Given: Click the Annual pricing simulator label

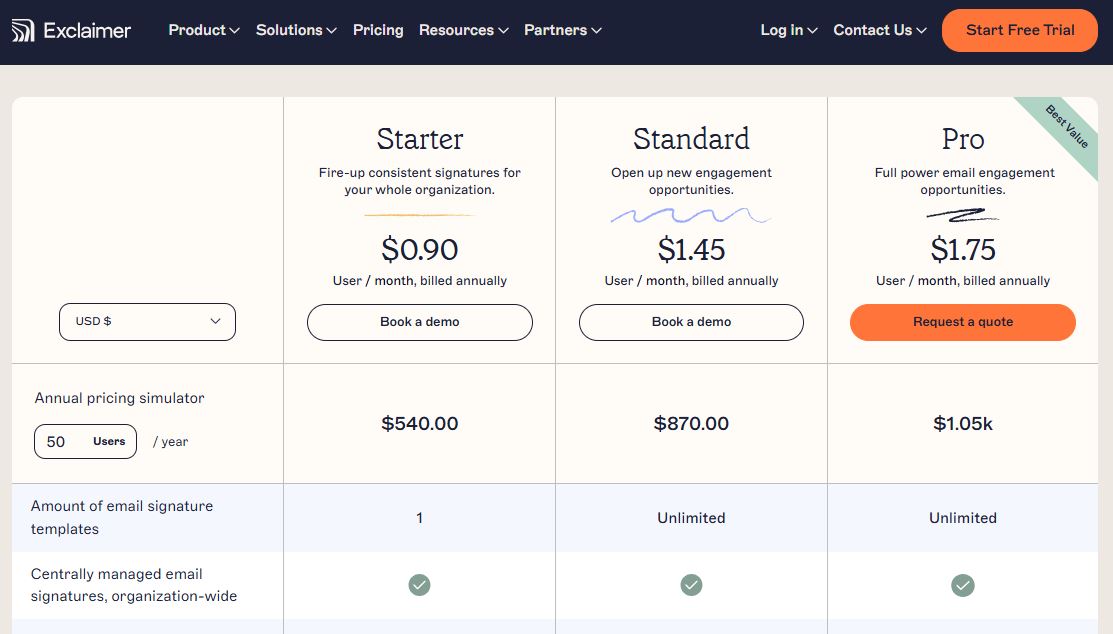Looking at the screenshot, I should (x=119, y=398).
